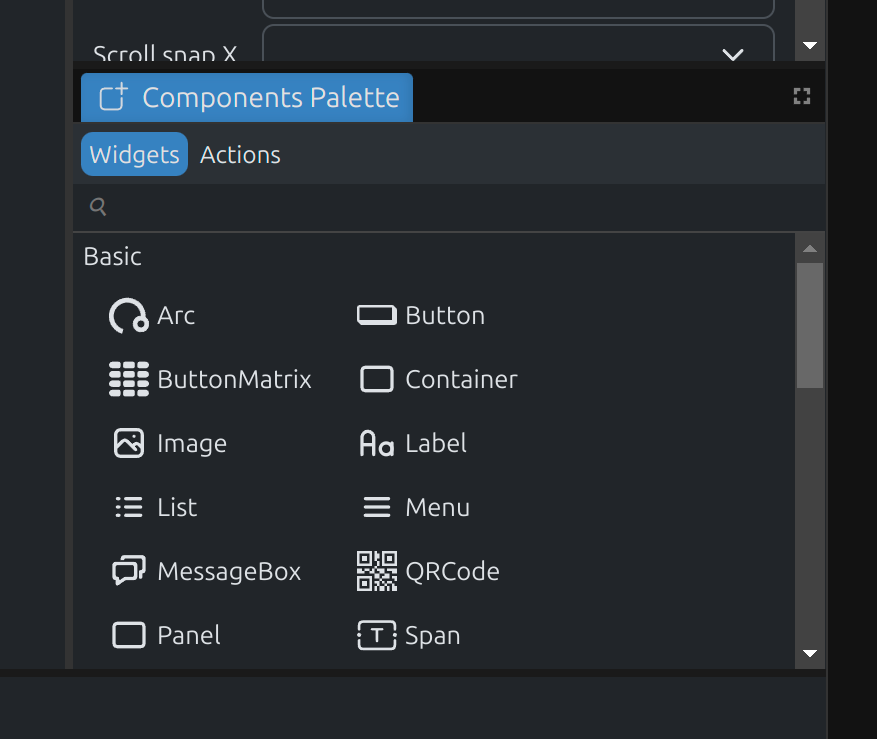The width and height of the screenshot is (877, 739).
Task: Choose the ButtonMatrix grid icon
Action: click(129, 380)
